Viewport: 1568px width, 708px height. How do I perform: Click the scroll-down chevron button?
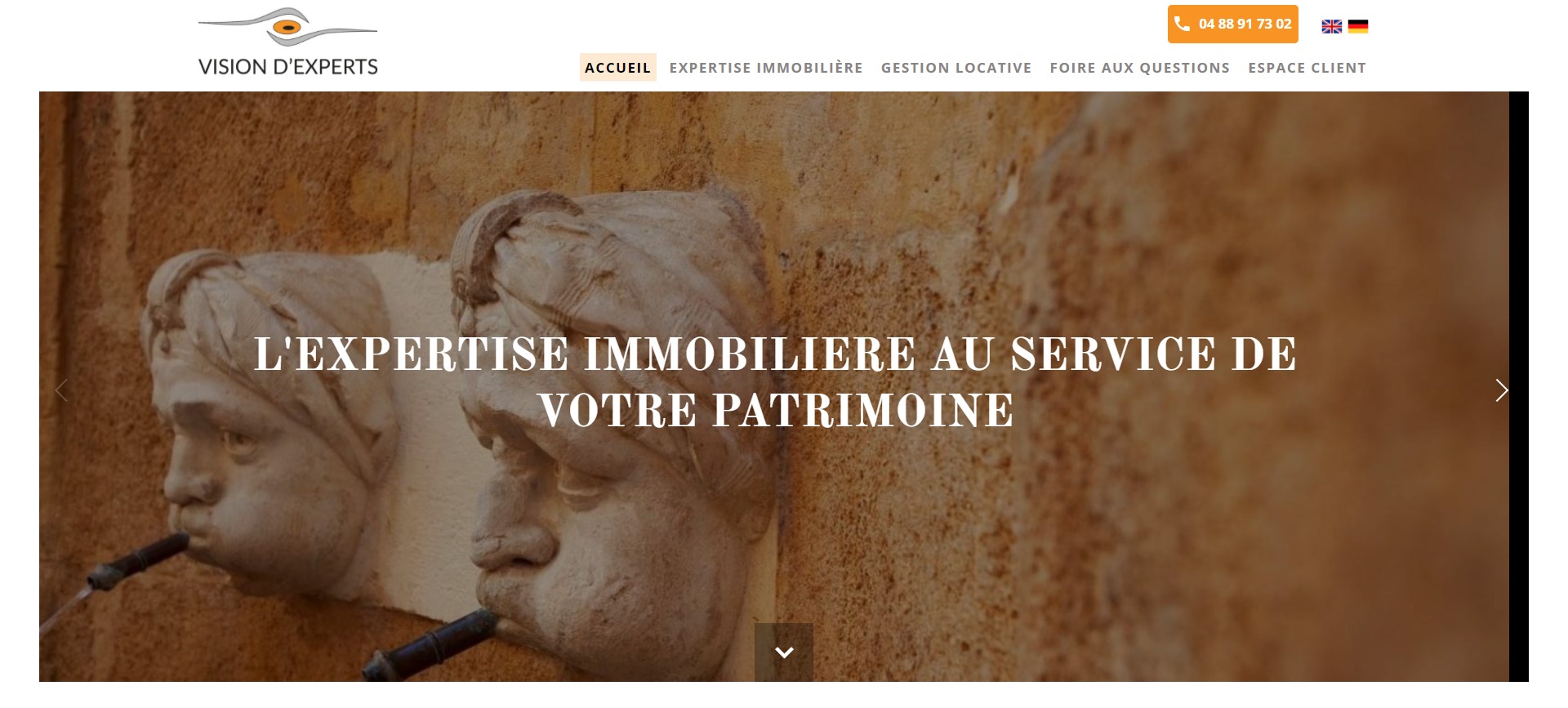coord(784,652)
